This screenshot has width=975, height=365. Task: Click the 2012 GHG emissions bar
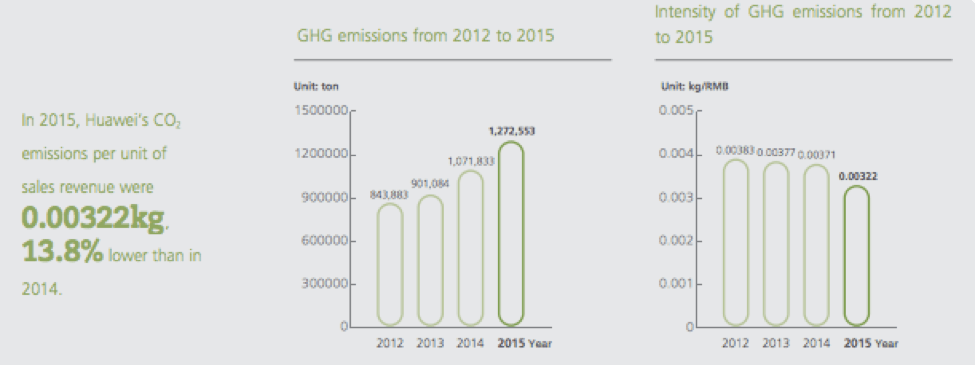[x=390, y=264]
